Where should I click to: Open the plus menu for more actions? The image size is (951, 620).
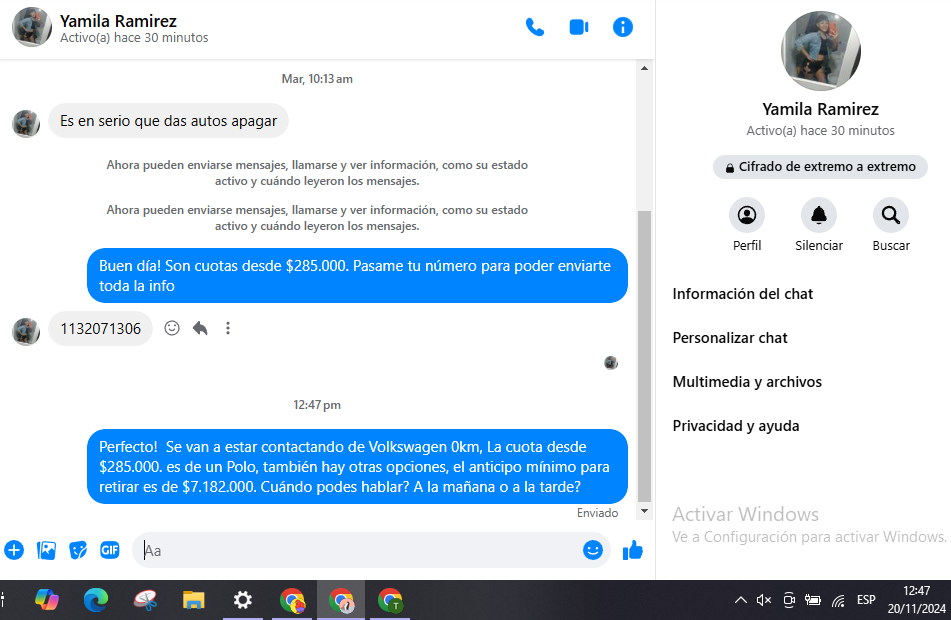[x=14, y=550]
